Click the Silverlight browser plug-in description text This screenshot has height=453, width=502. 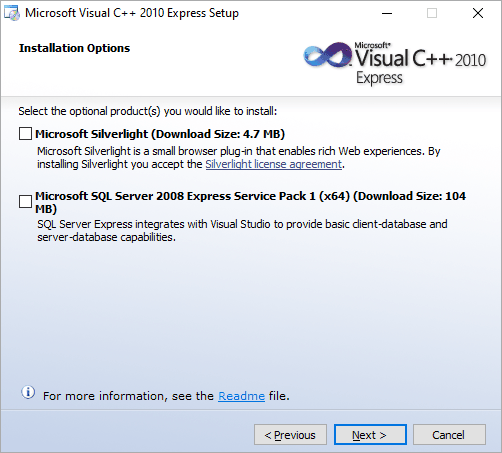coord(239,158)
